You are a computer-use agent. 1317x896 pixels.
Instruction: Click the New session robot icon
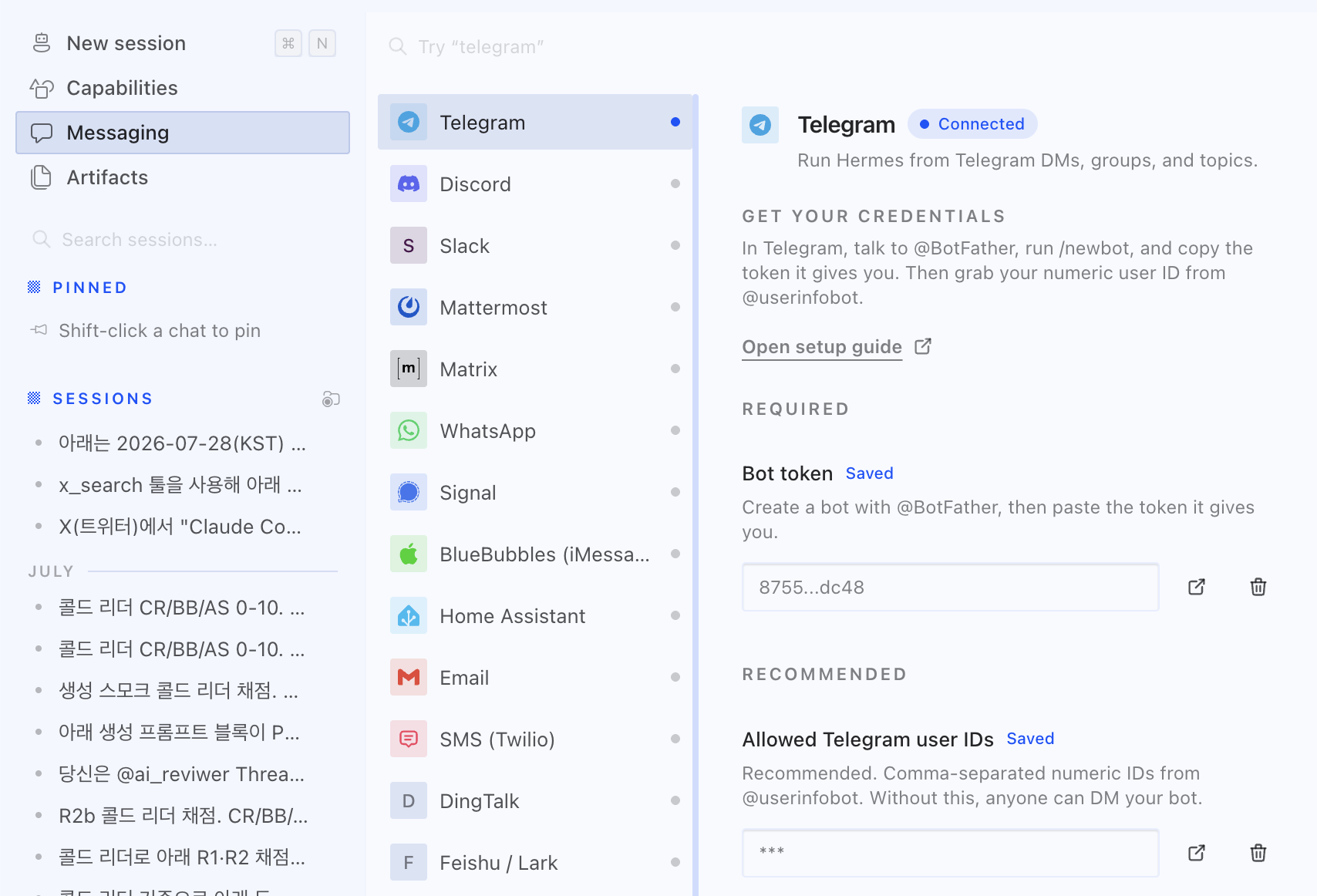coord(42,43)
